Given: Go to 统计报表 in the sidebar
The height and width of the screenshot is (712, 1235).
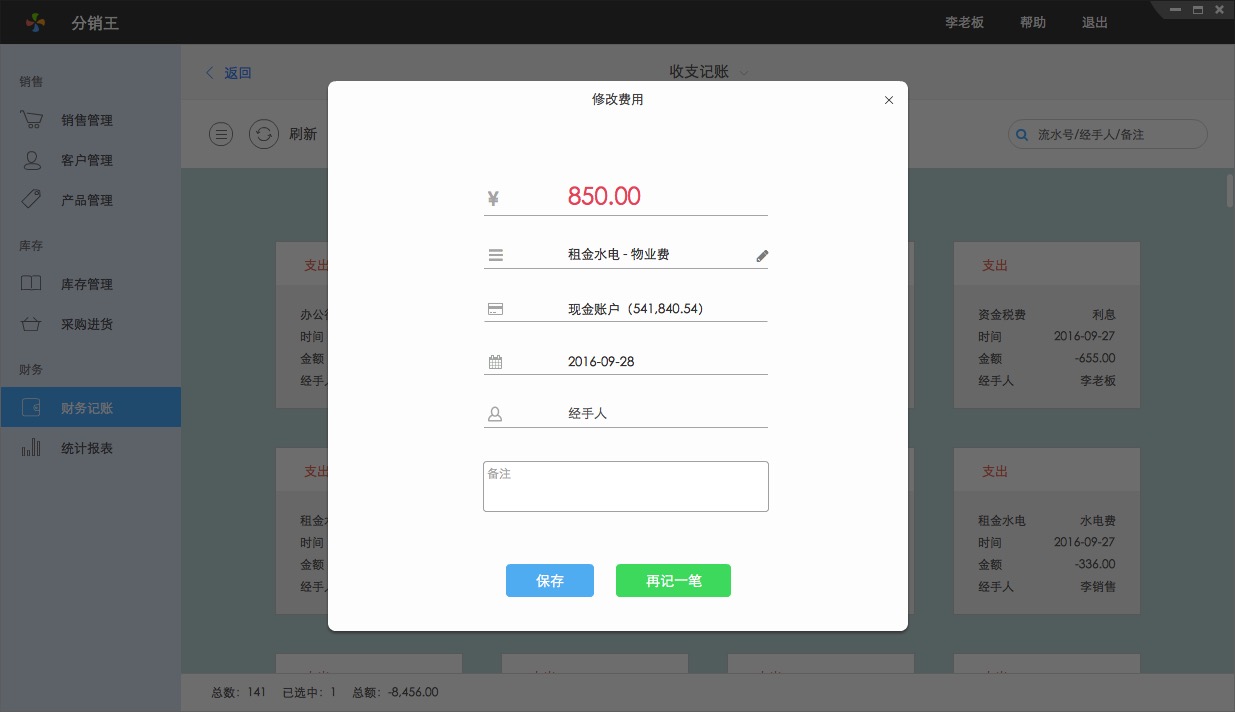Looking at the screenshot, I should [86, 448].
